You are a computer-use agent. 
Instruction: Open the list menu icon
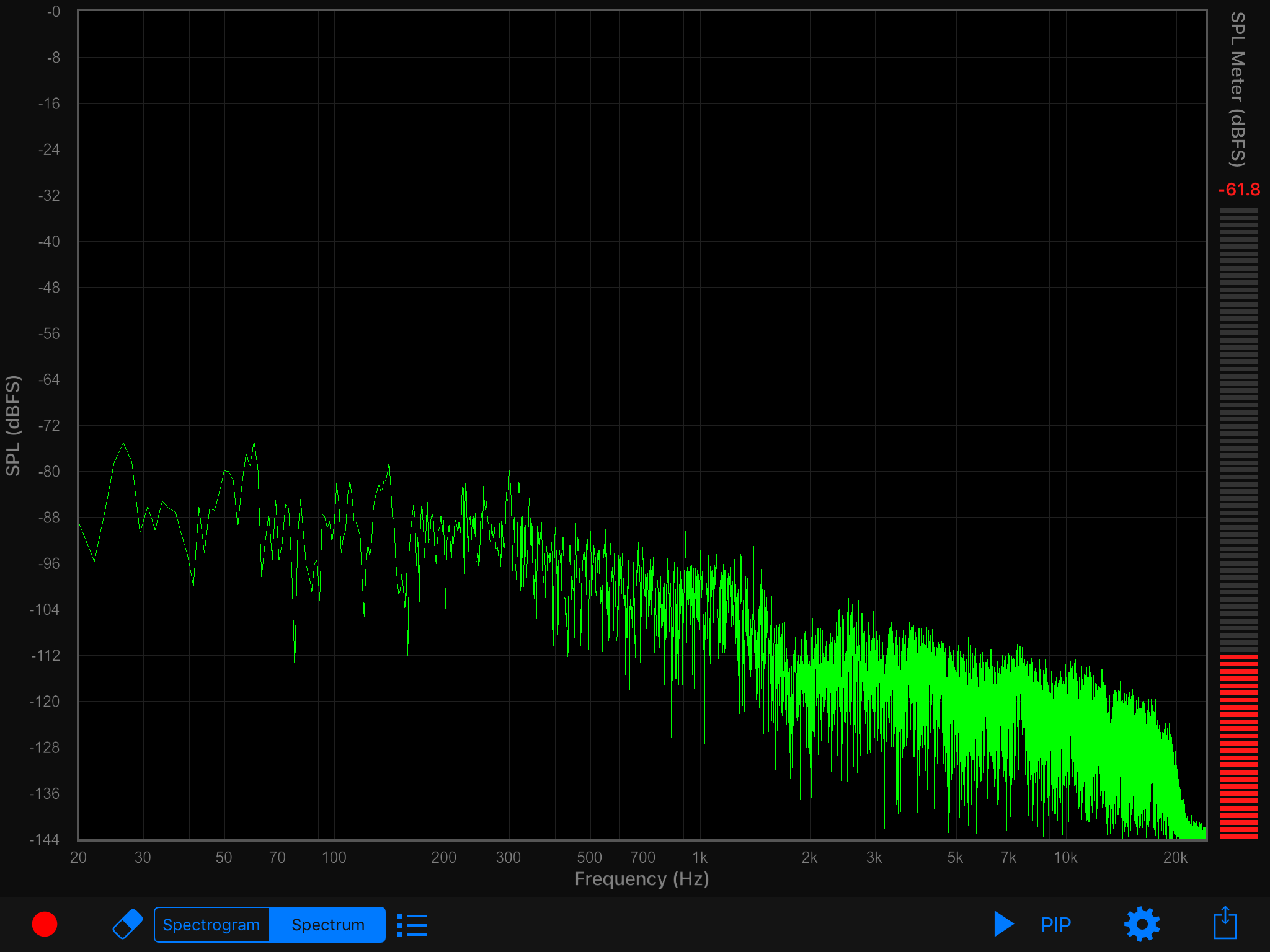coord(412,925)
